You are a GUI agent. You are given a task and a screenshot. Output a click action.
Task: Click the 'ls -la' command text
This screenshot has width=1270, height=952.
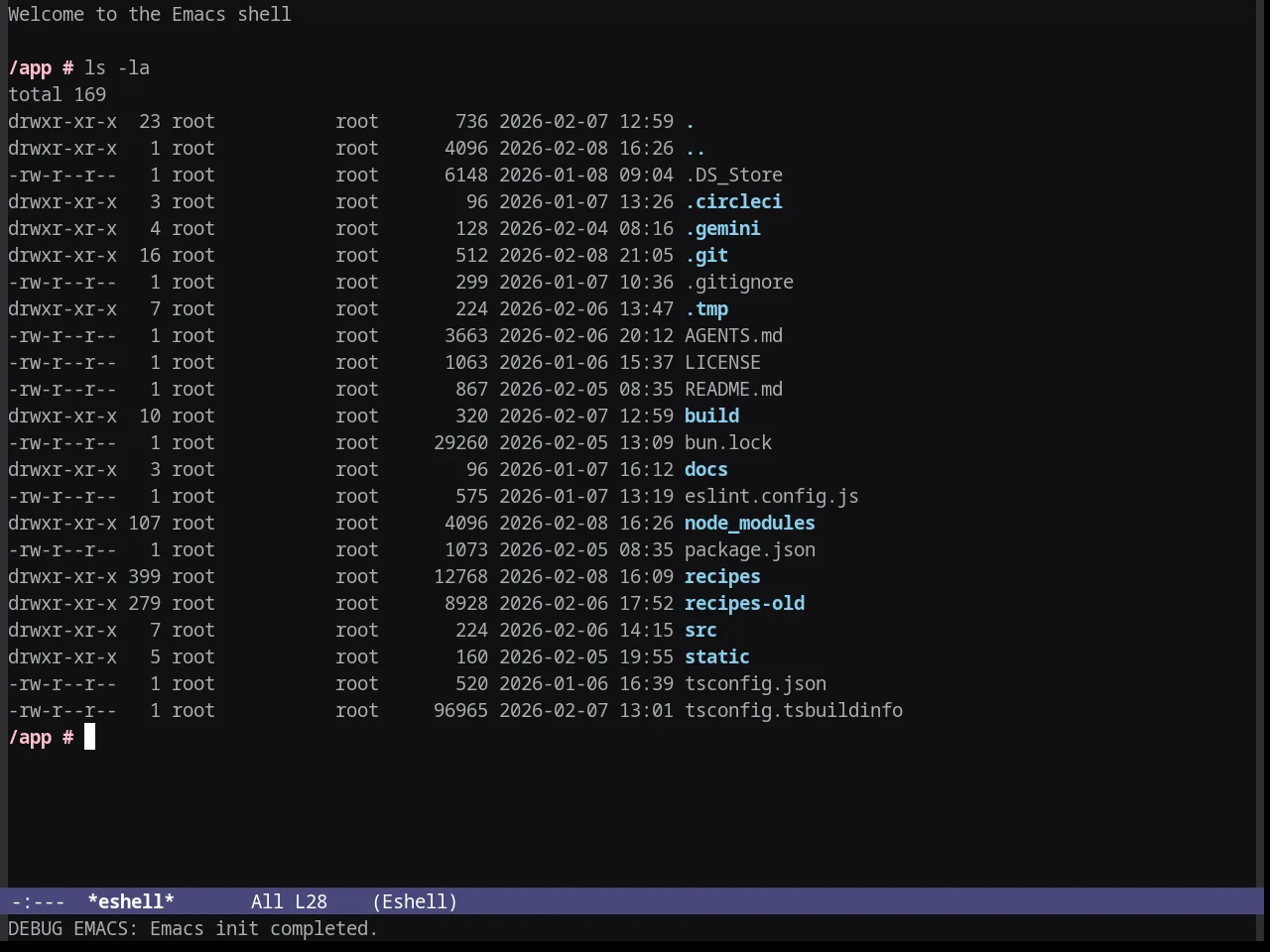[x=117, y=67]
